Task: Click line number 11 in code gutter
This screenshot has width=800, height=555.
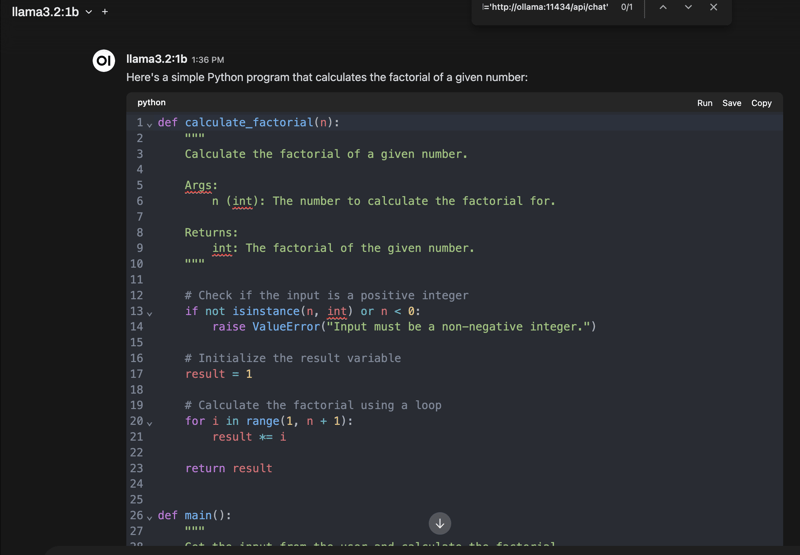Action: (136, 280)
